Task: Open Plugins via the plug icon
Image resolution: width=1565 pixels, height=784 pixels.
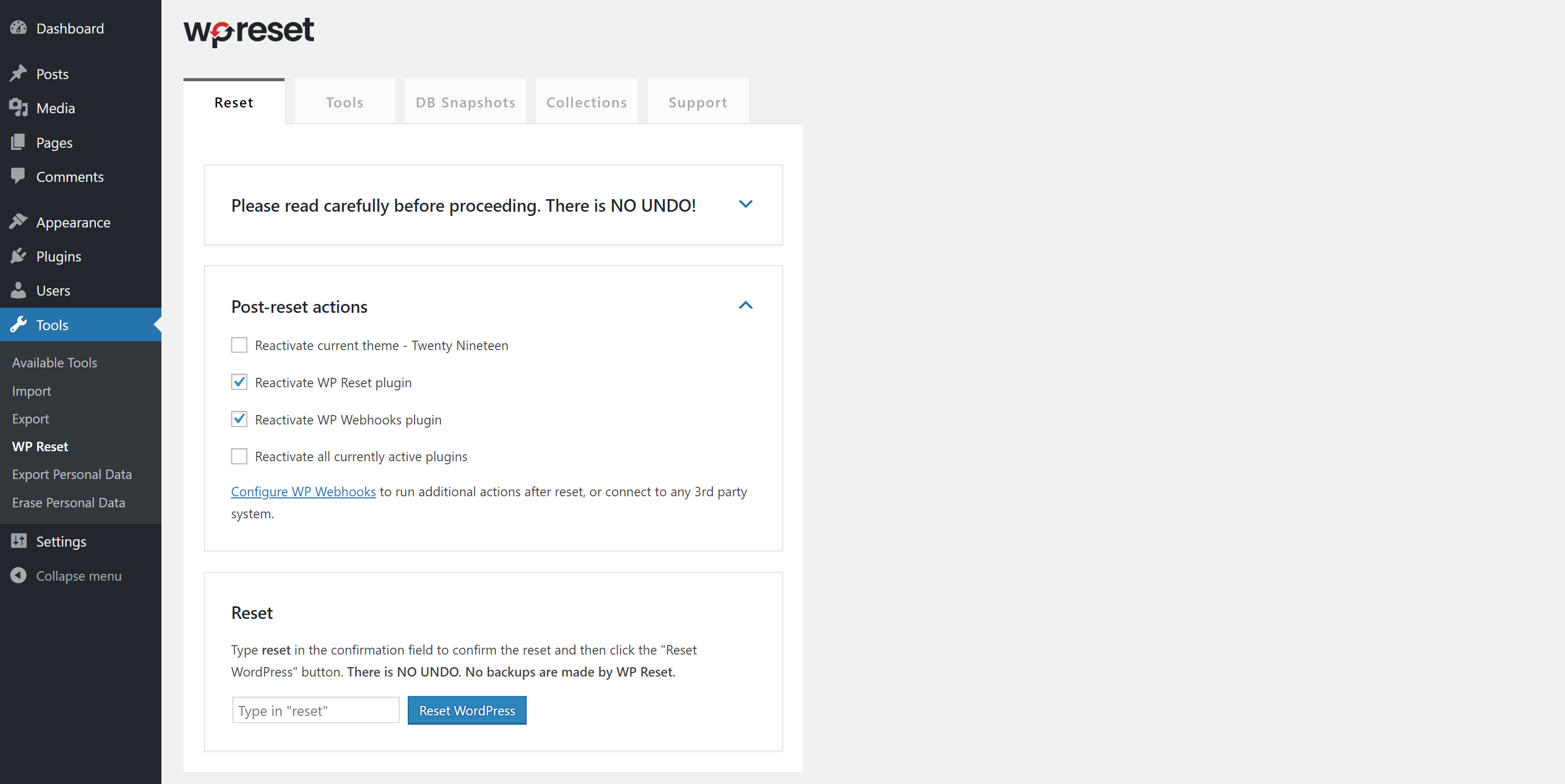Action: point(18,256)
